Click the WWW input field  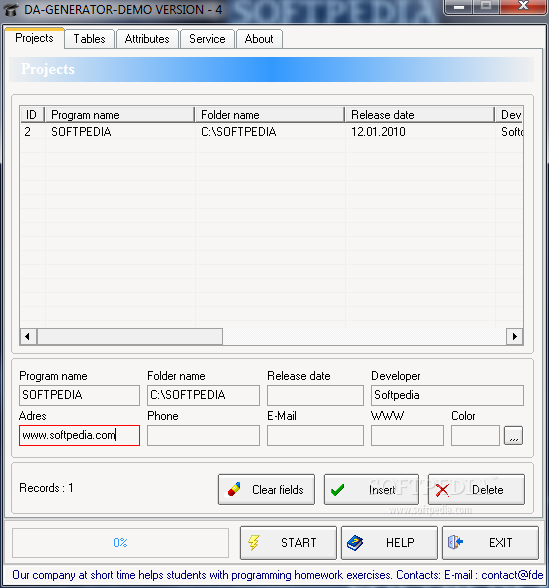(407, 435)
